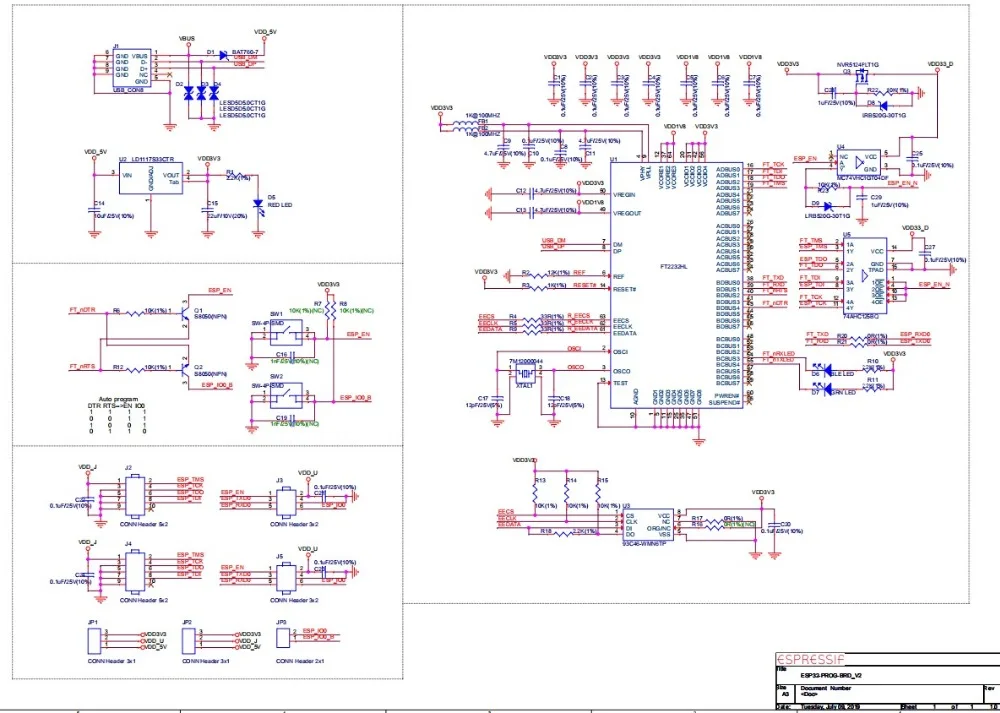1000x713 pixels.
Task: Click the U4 inverter gate symbol
Action: (x=858, y=163)
